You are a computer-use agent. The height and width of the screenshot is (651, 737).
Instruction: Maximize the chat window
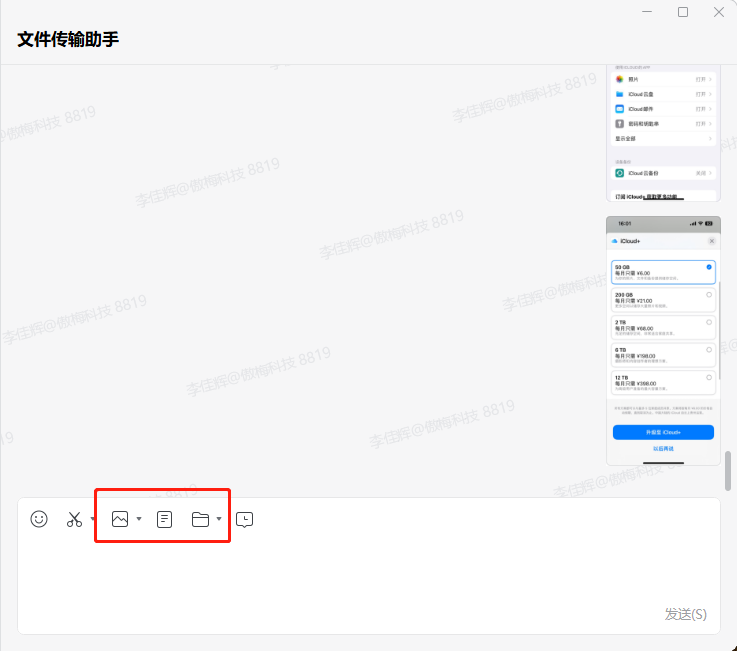point(683,12)
